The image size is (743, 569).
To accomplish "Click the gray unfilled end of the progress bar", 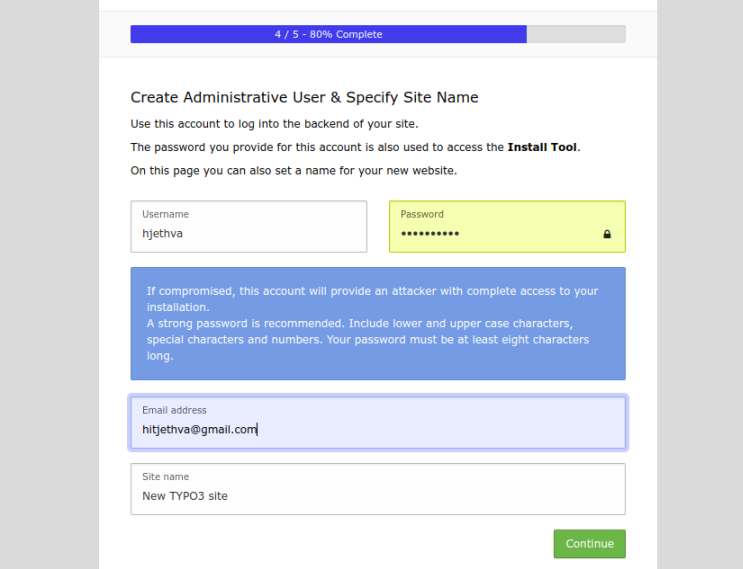I will [x=576, y=34].
